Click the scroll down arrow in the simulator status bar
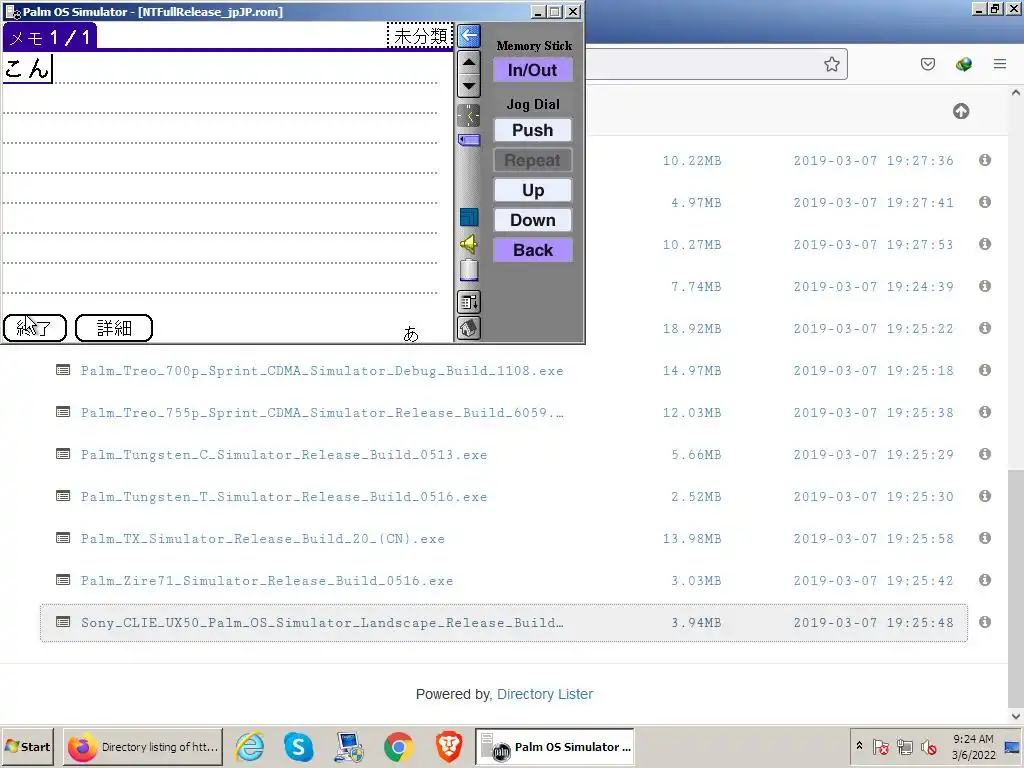Screen dimensions: 1024x768 [x=469, y=86]
